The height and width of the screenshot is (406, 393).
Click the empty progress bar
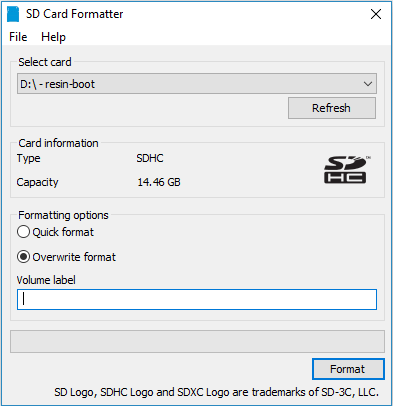pyautogui.click(x=197, y=341)
